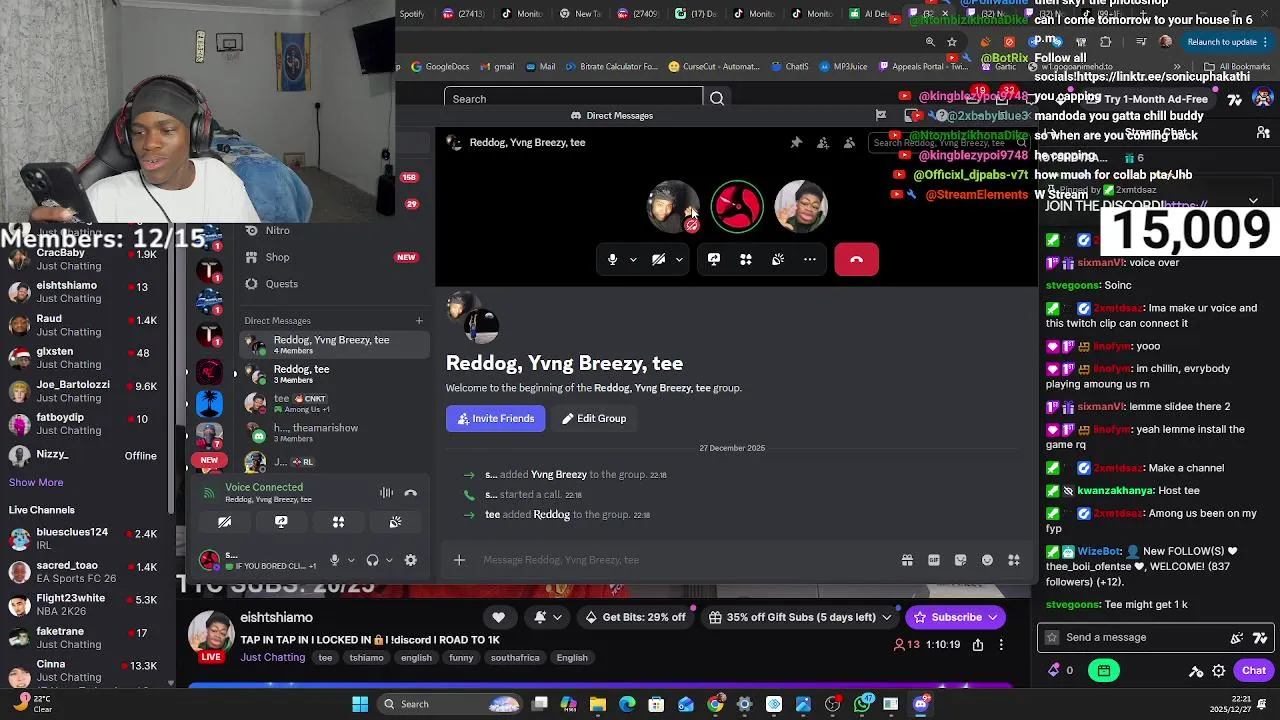1280x720 pixels.
Task: Open Discord from taskbar
Action: 920,704
